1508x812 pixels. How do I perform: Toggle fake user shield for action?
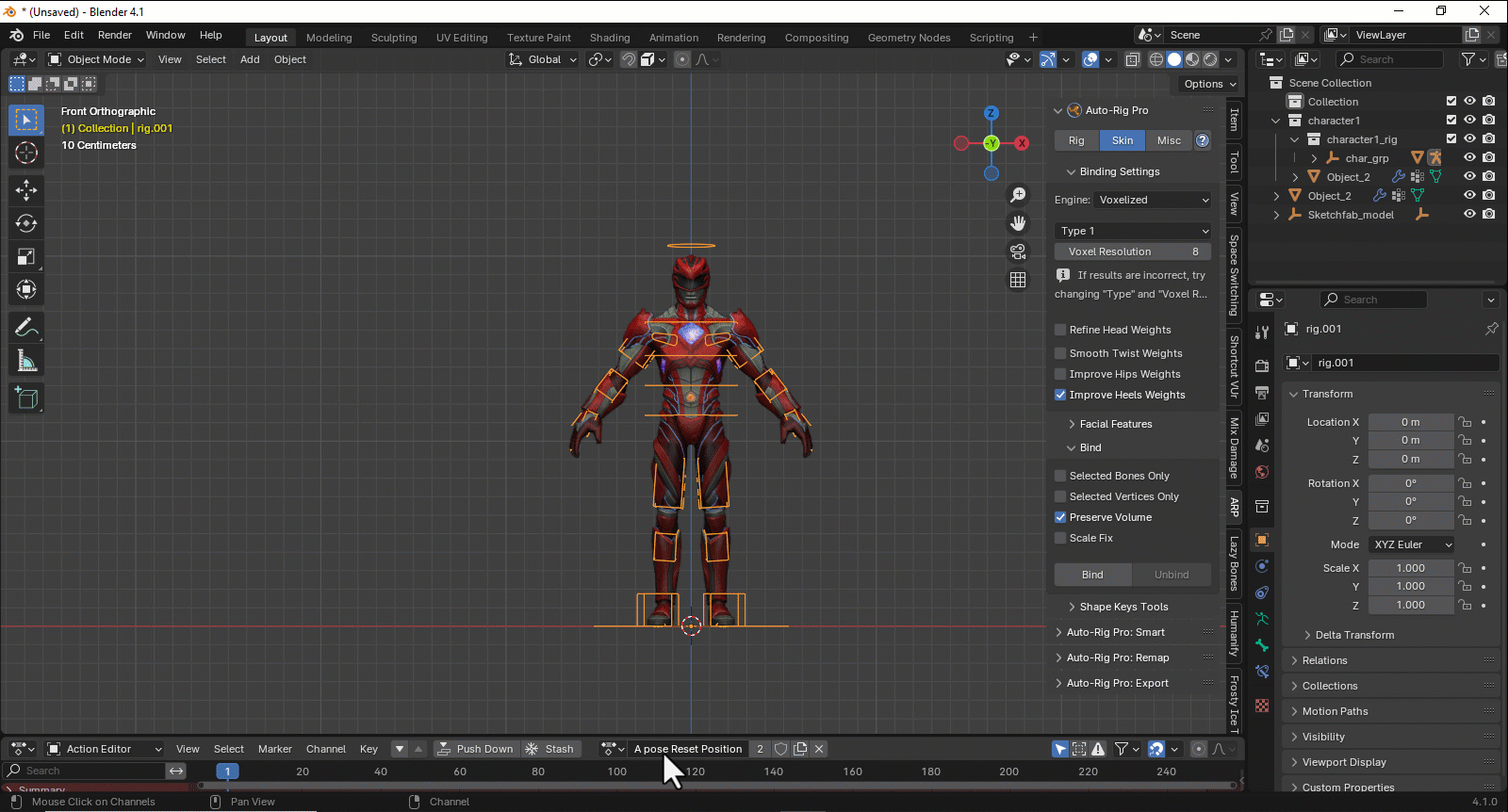click(x=780, y=749)
